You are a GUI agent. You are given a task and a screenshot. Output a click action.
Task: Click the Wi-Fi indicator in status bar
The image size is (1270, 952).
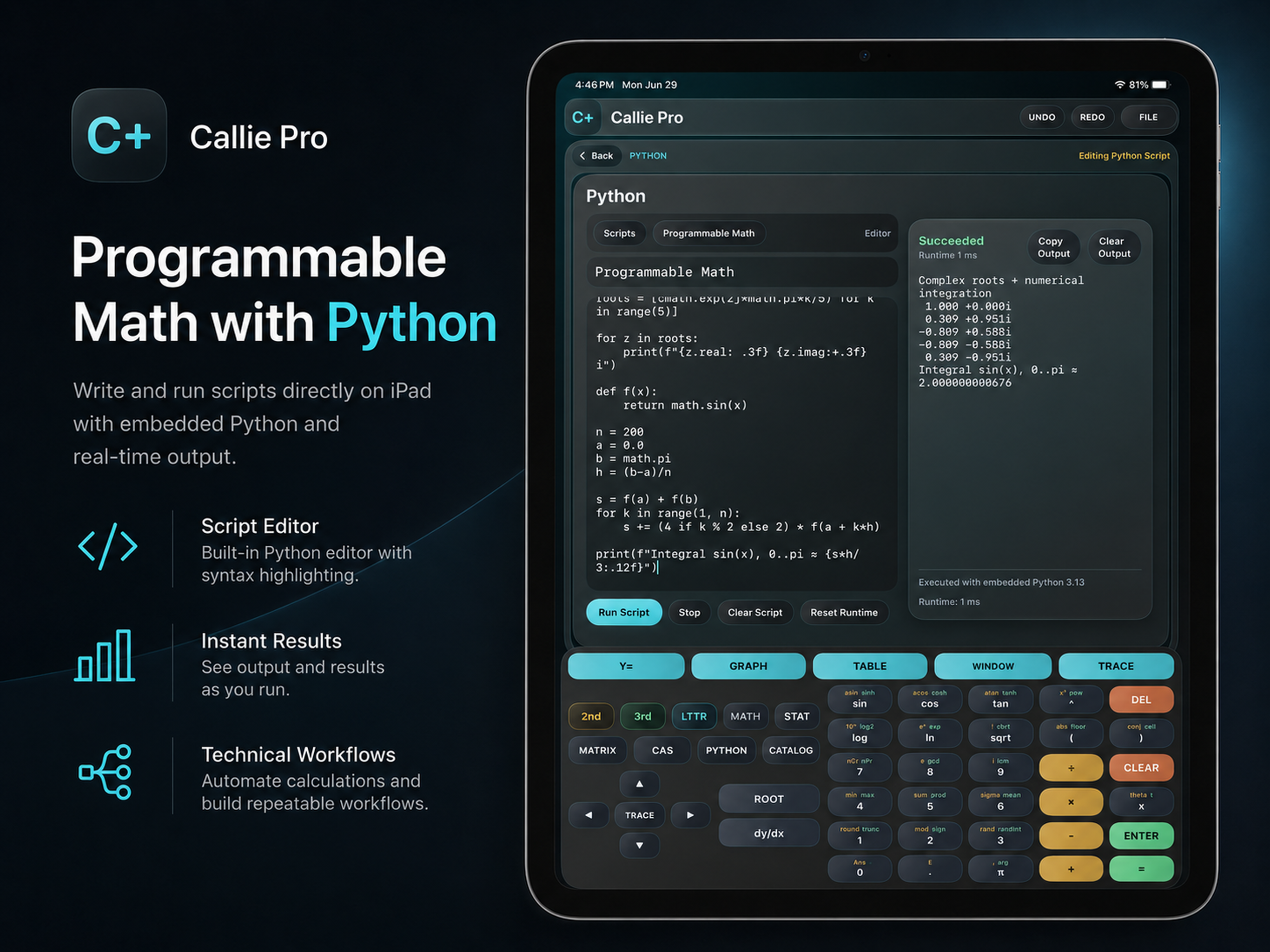pyautogui.click(x=1119, y=85)
